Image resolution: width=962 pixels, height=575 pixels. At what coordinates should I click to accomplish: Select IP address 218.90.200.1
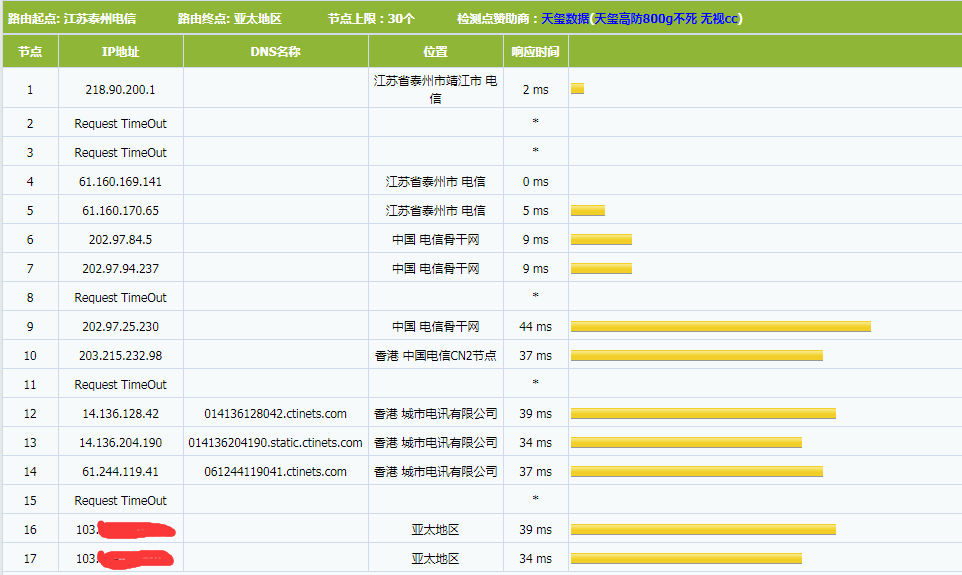pyautogui.click(x=120, y=90)
